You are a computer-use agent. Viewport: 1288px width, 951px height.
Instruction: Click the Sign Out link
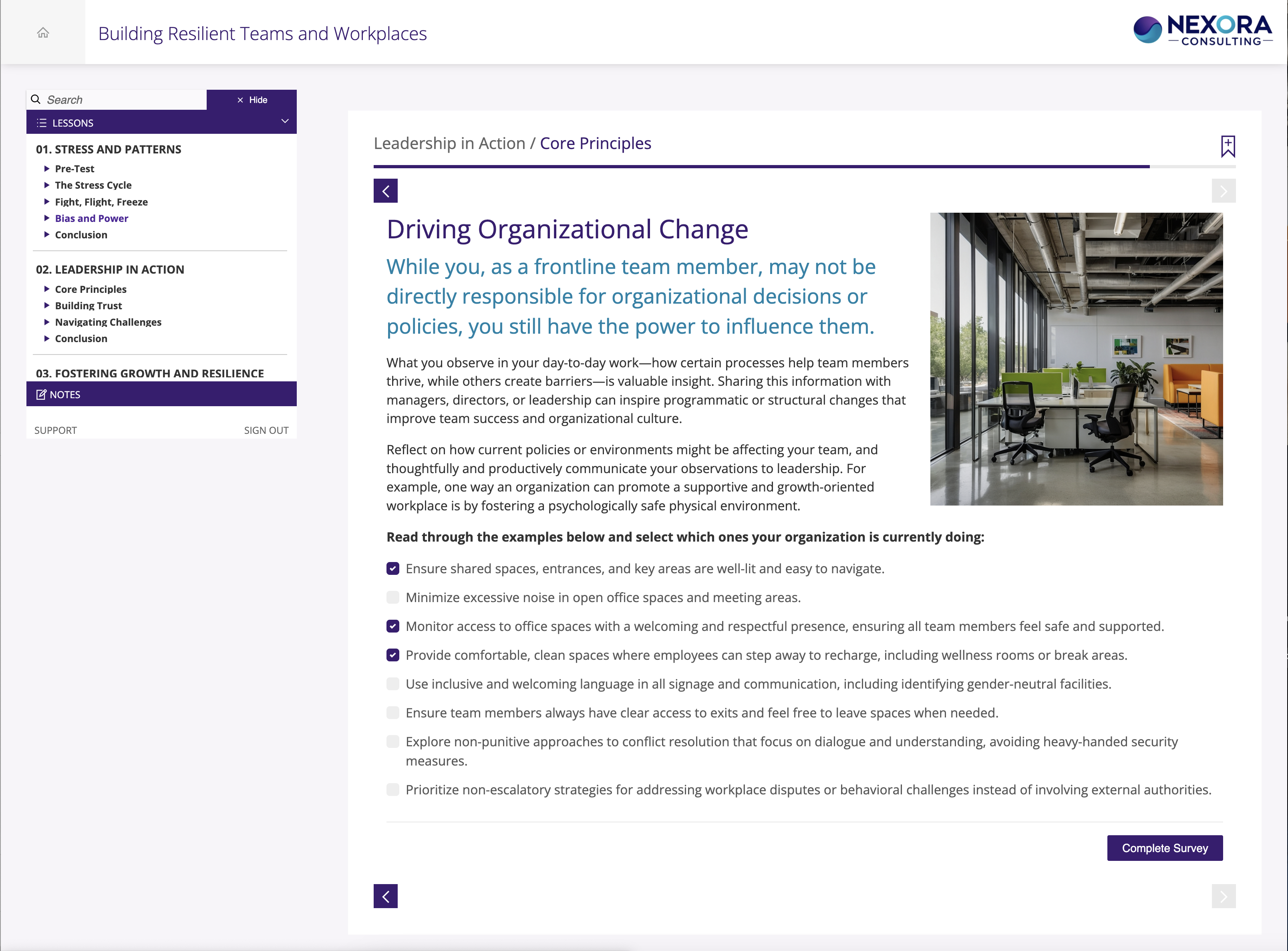click(266, 430)
